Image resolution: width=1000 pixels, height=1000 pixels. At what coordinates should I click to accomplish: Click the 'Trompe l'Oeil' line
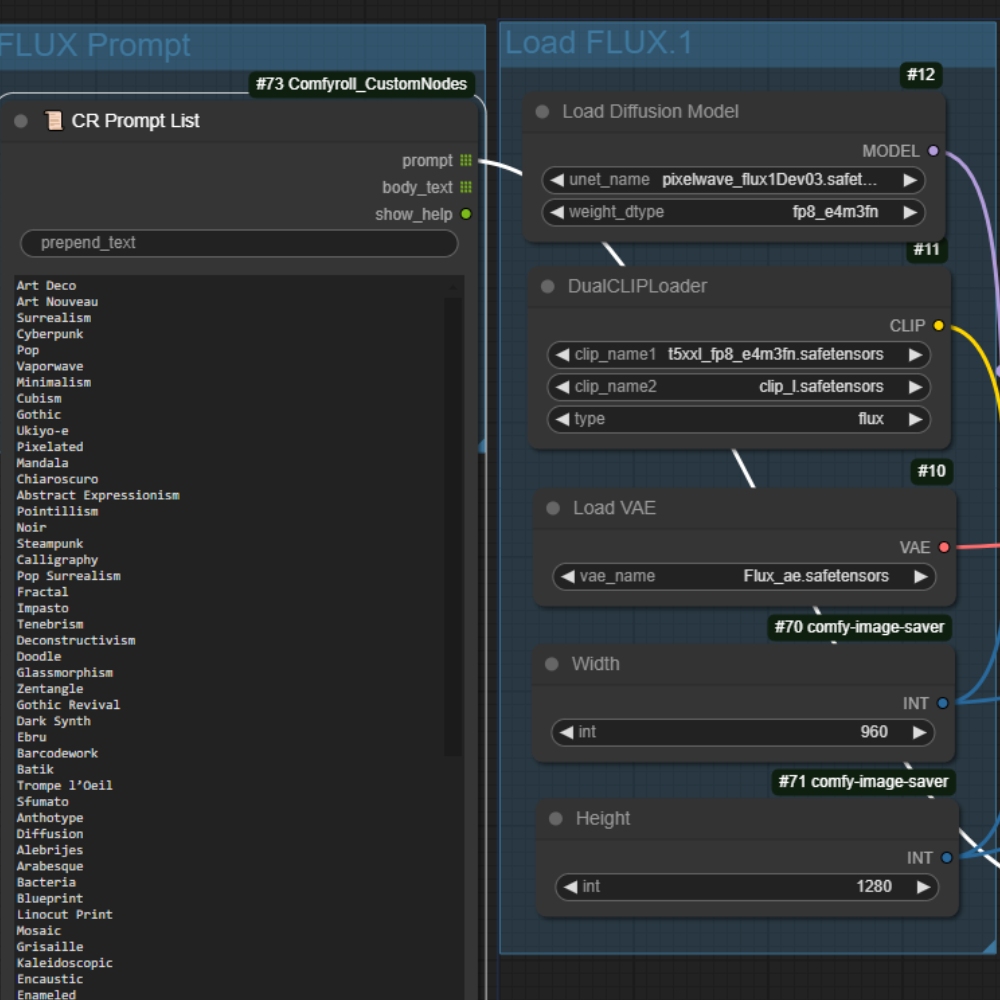[64, 786]
